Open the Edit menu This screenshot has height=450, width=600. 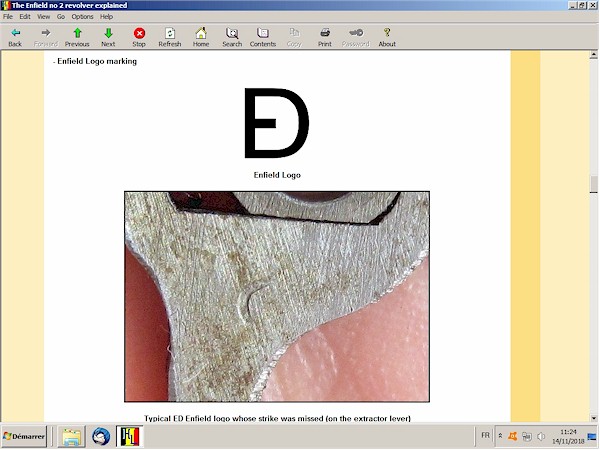coord(25,17)
